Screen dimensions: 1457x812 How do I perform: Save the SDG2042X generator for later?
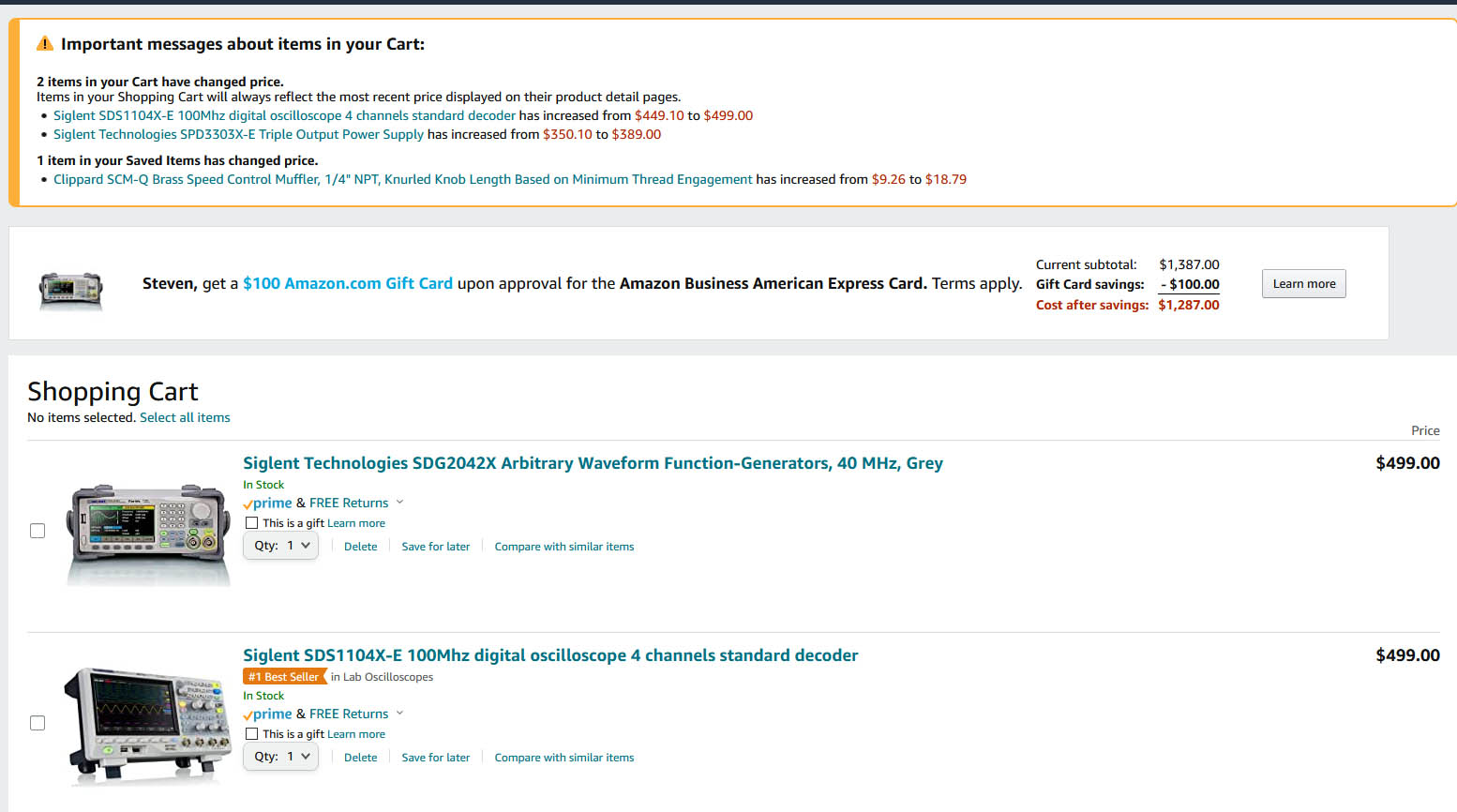point(435,547)
